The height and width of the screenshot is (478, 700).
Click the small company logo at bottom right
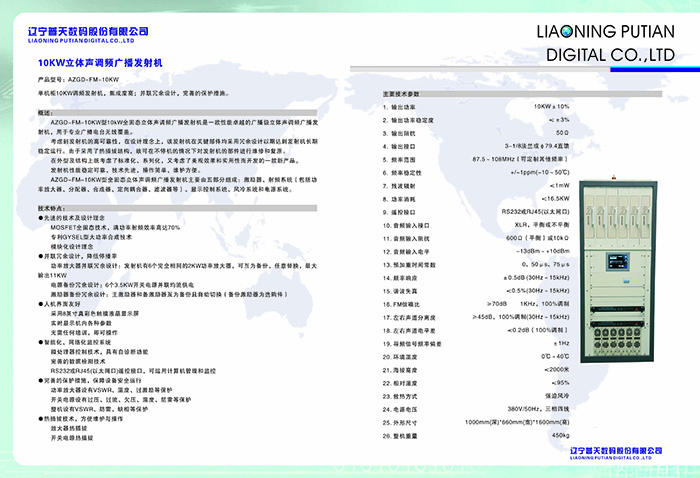[616, 453]
